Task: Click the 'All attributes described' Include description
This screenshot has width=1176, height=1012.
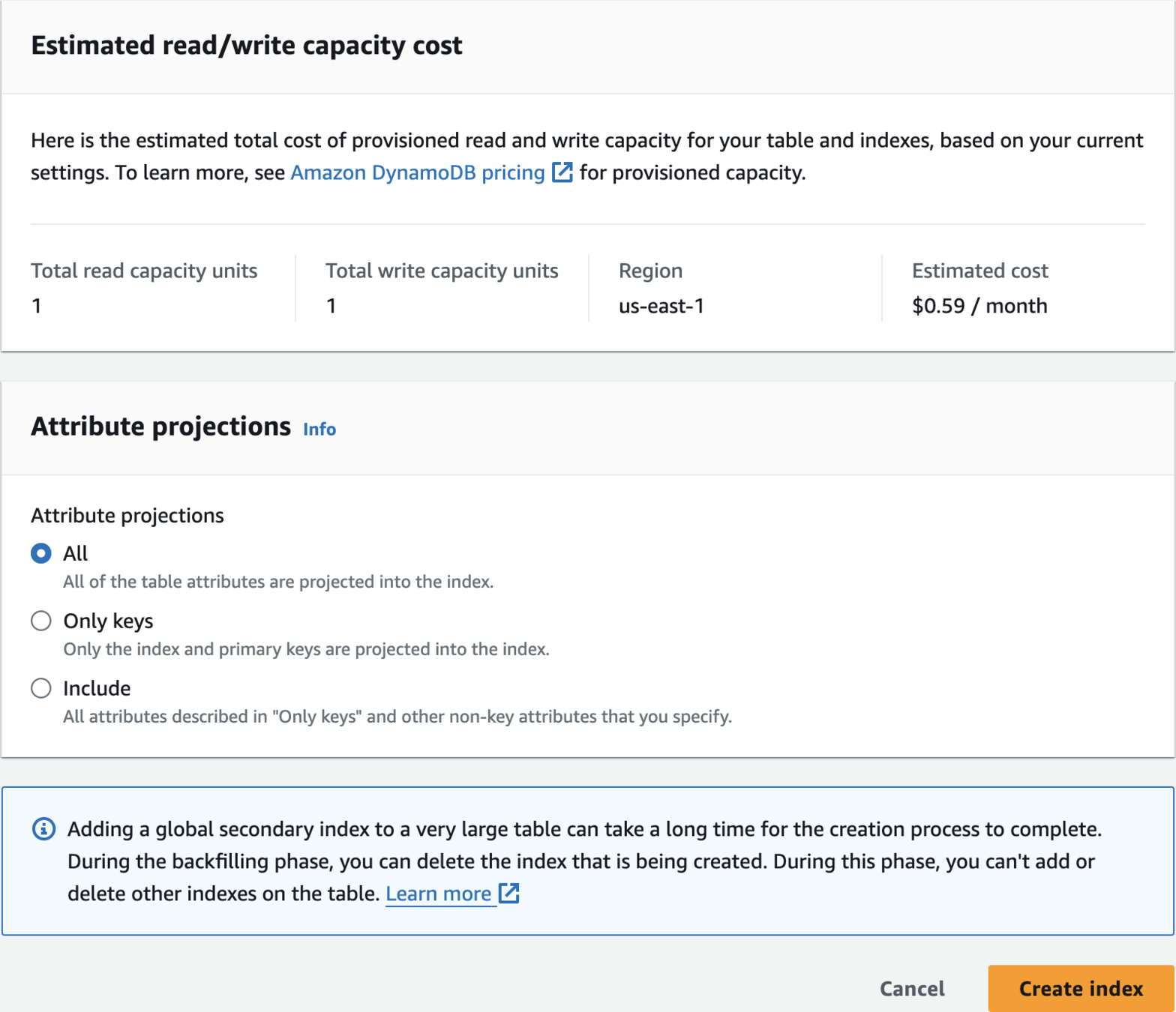Action: 397,717
